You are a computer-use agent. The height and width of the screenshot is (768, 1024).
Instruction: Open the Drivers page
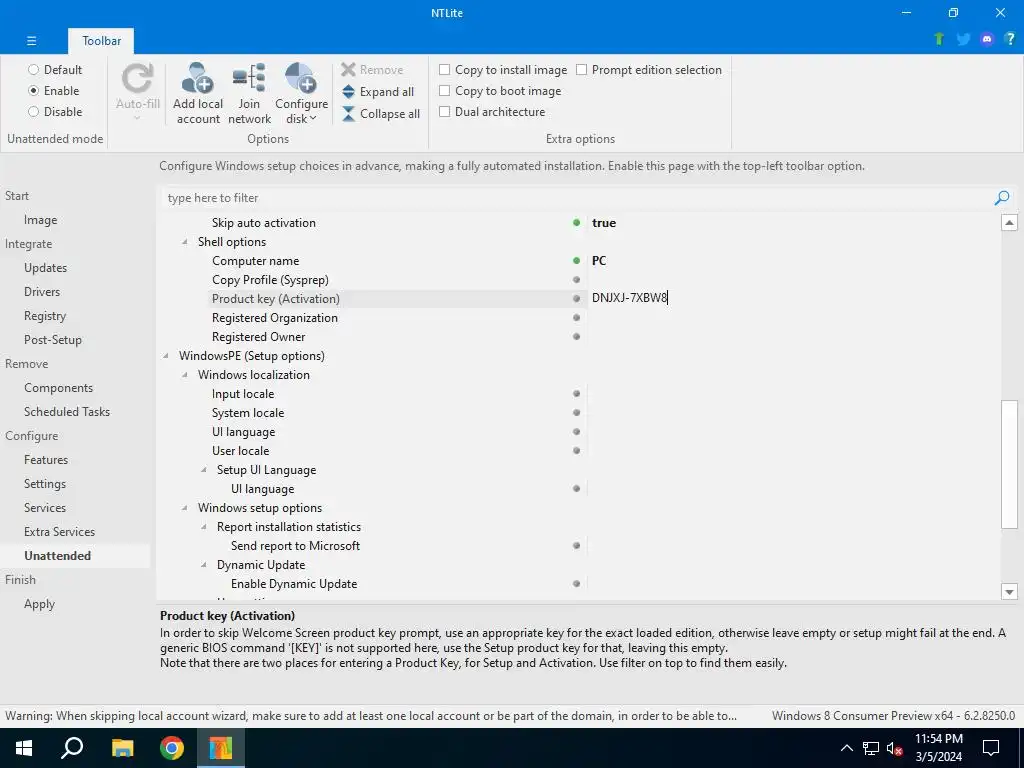42,292
